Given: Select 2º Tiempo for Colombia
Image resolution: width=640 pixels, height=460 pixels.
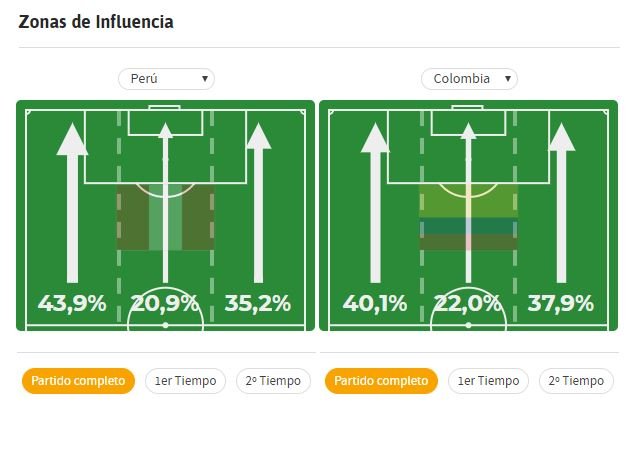Looking at the screenshot, I should tap(576, 381).
